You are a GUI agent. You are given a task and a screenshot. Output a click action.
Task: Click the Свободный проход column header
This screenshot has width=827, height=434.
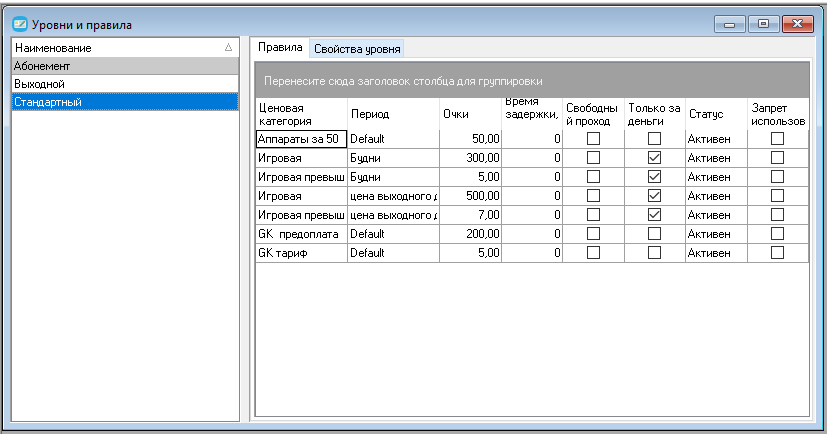click(x=593, y=114)
